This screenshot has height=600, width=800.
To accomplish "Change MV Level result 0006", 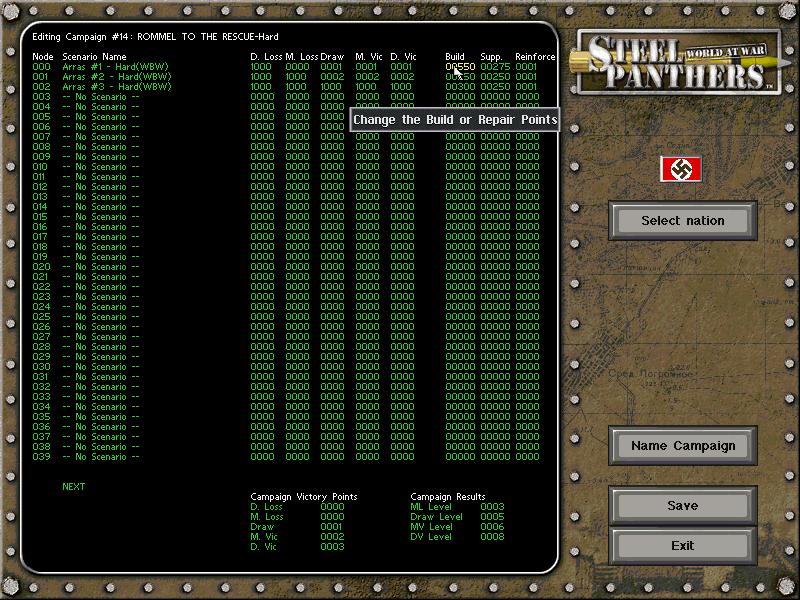I will (x=492, y=527).
